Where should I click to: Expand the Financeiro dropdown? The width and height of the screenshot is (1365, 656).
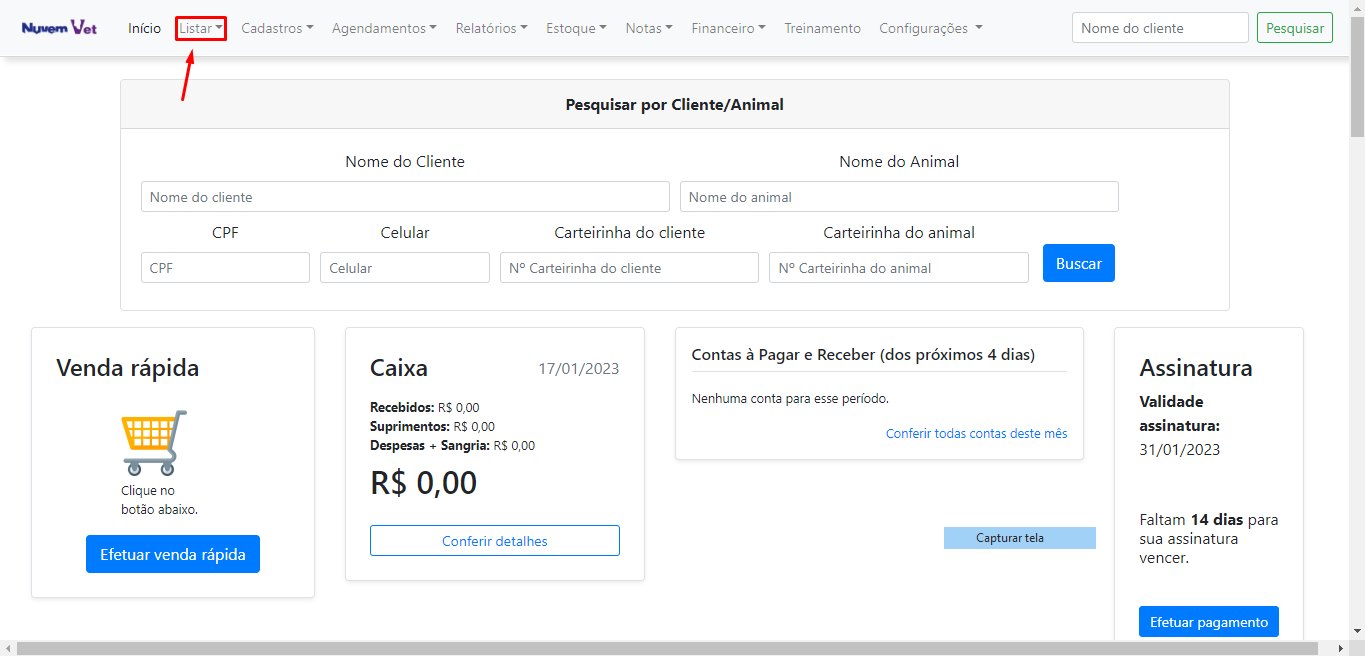[728, 28]
